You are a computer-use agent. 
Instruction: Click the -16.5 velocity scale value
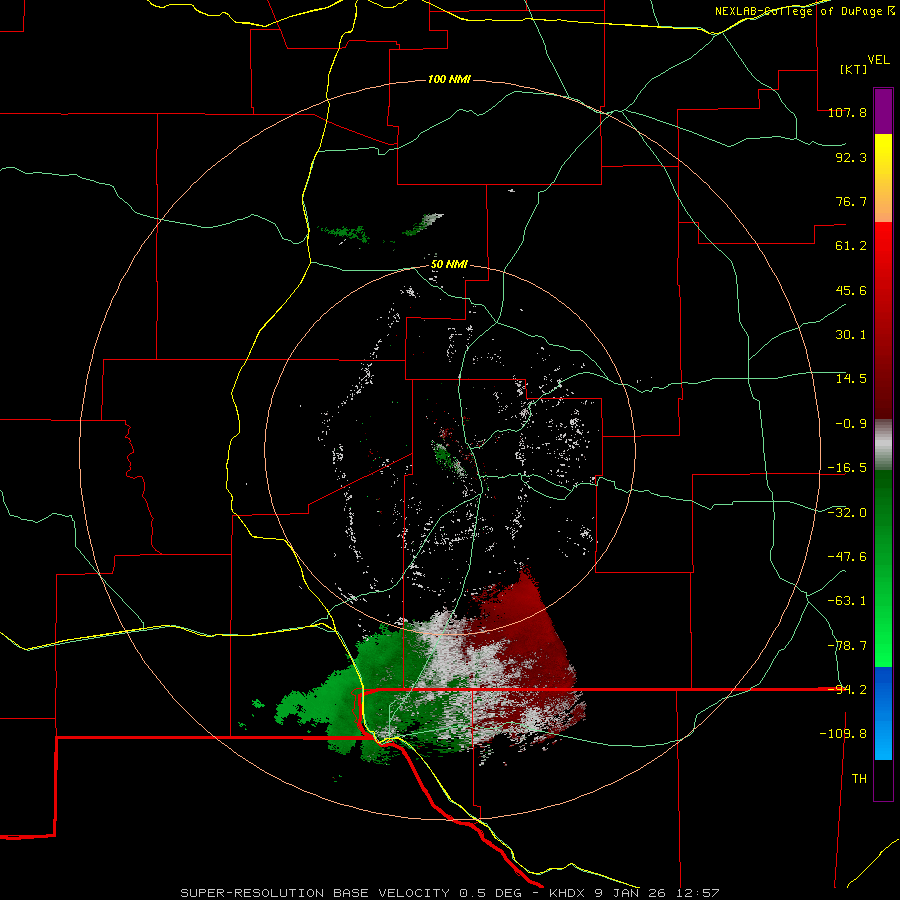(847, 468)
